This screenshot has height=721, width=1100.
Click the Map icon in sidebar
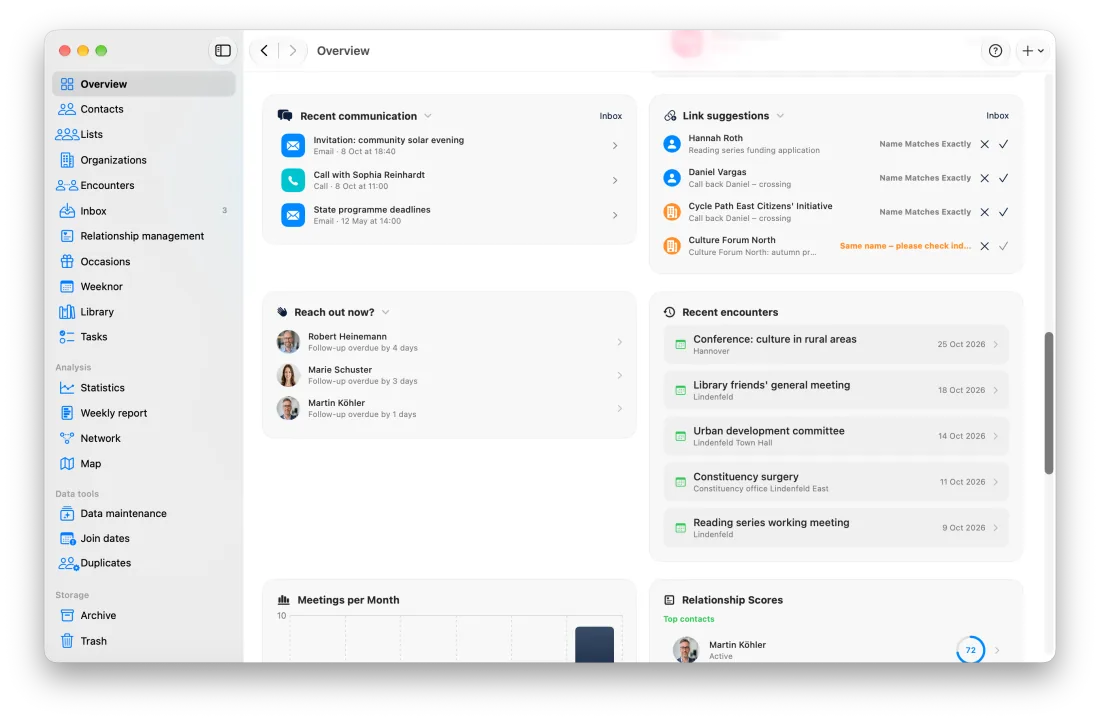pyautogui.click(x=67, y=464)
